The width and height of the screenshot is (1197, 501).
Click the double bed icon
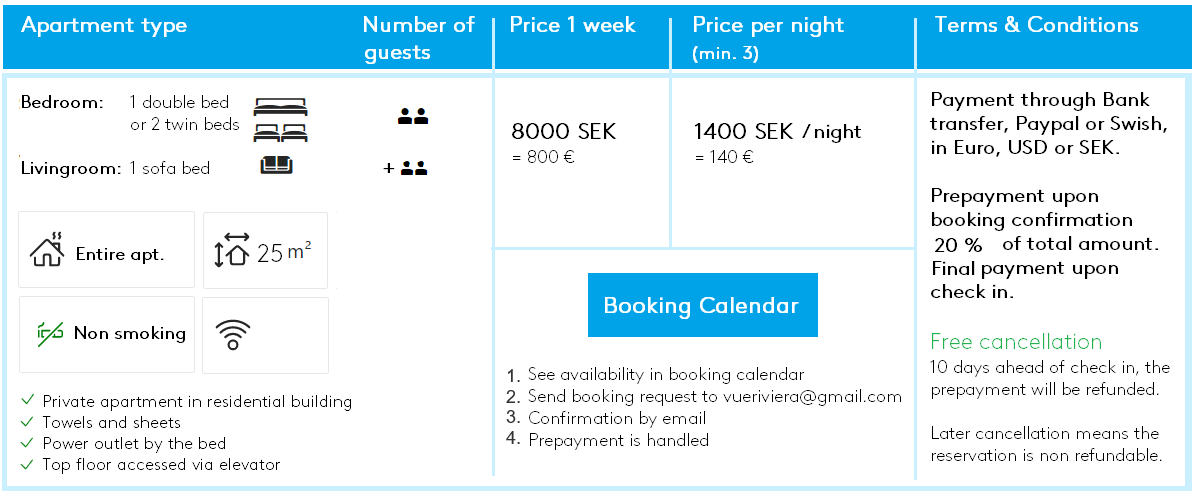[x=280, y=106]
